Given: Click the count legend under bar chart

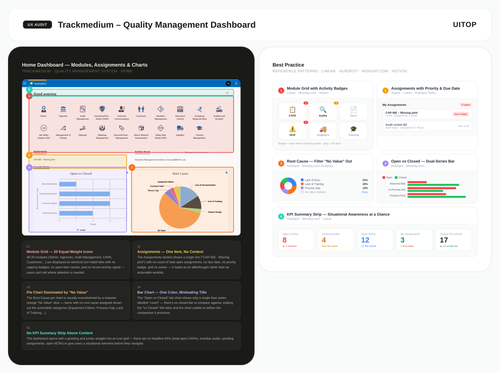Looking at the screenshot, I should [x=81, y=230].
